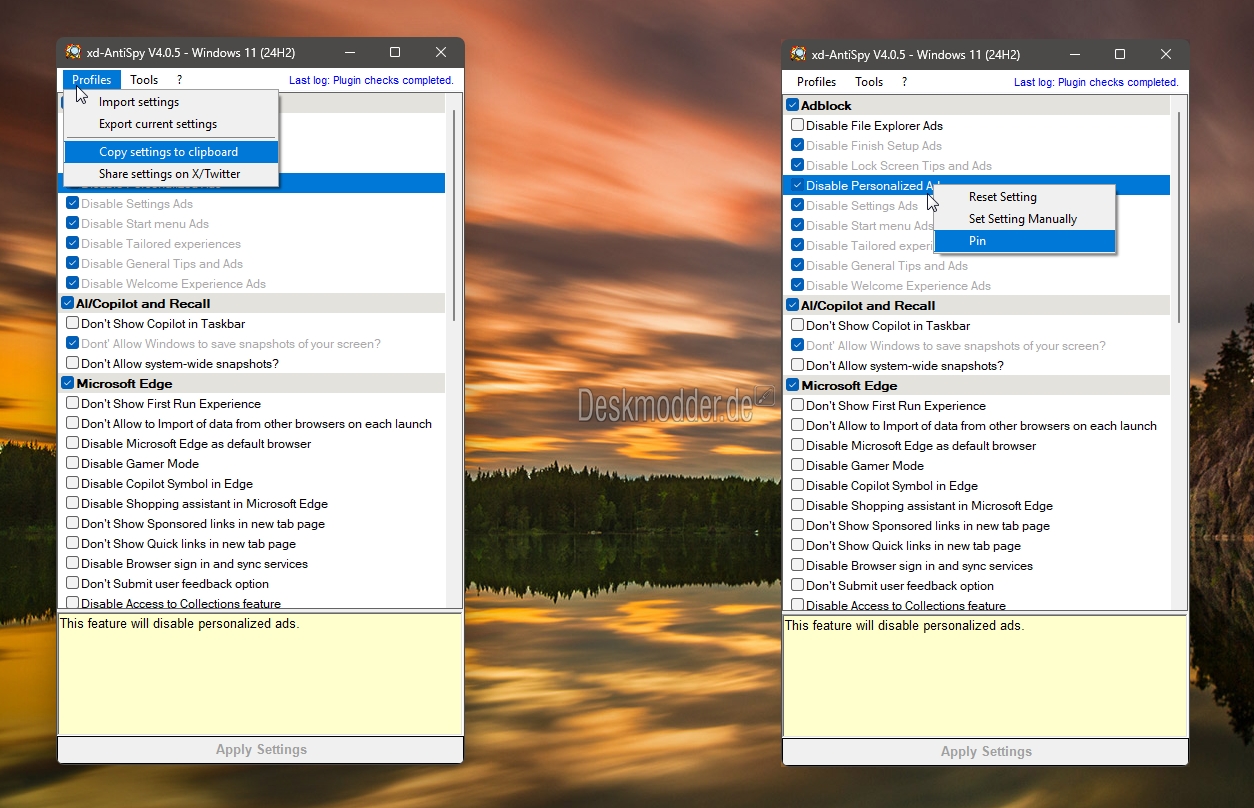Screen dimensions: 1254x808
Task: Toggle the screen snapshots saving option, left window
Action: click(x=72, y=344)
